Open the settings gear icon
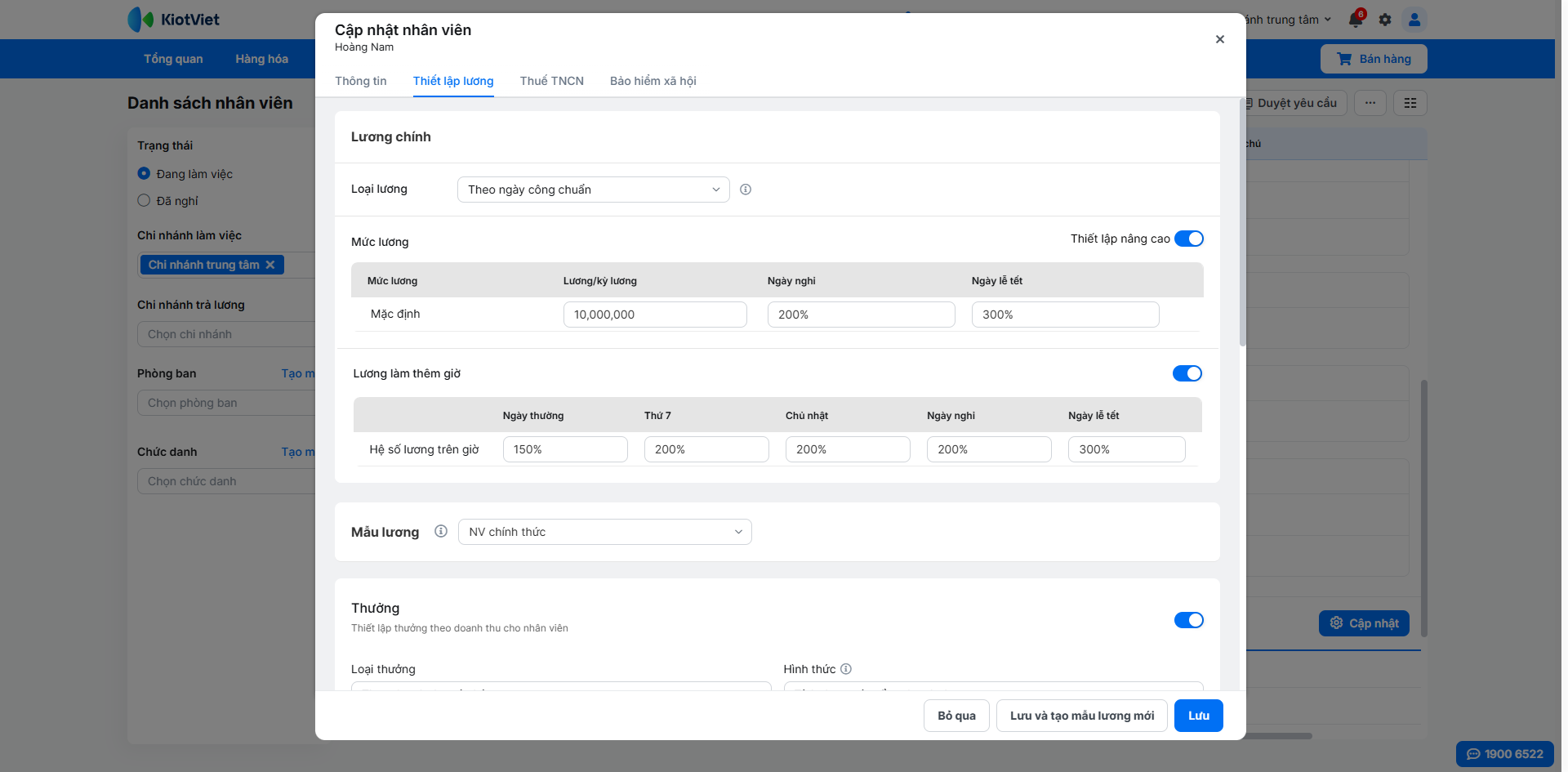This screenshot has width=1568, height=772. tap(1385, 20)
